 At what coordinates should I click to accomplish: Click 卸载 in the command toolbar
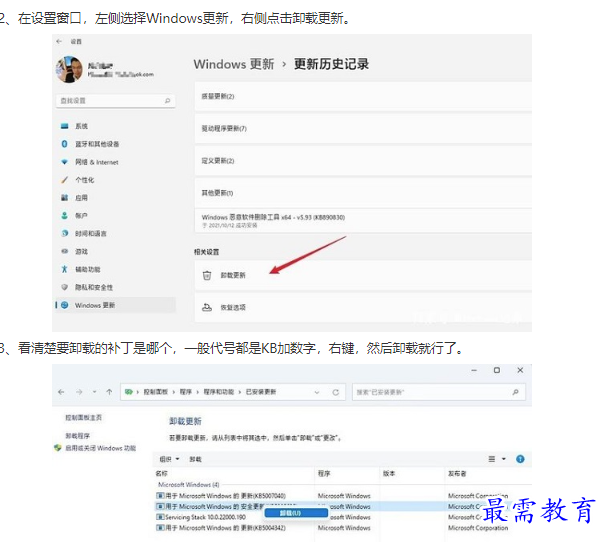pyautogui.click(x=195, y=459)
